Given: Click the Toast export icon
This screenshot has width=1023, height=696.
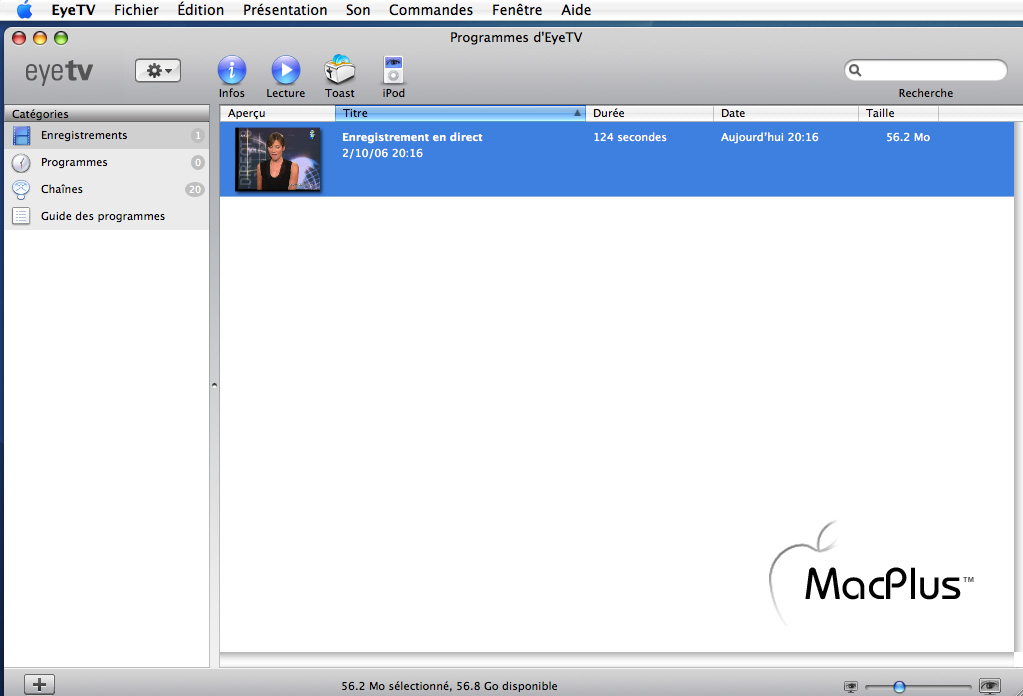Looking at the screenshot, I should pos(340,70).
